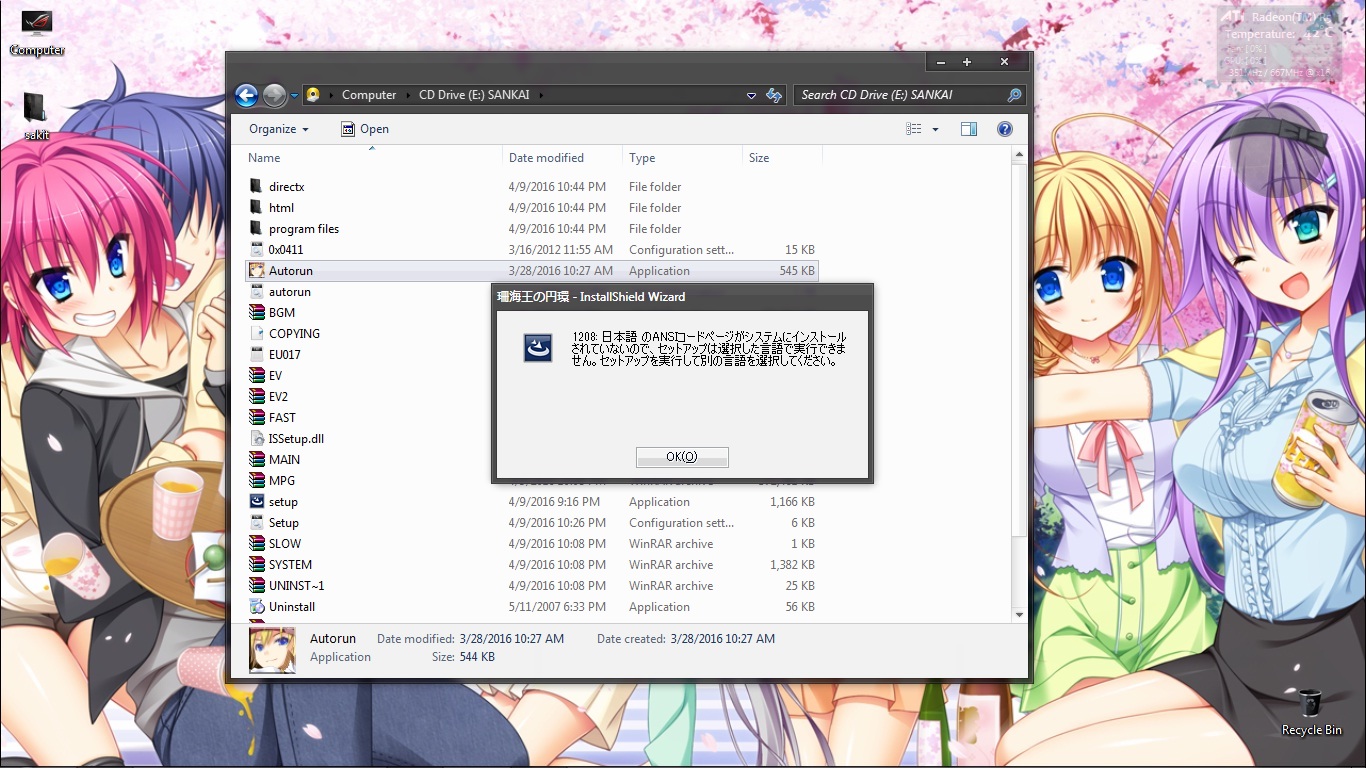
Task: Click the search magnifier icon
Action: click(x=1015, y=95)
